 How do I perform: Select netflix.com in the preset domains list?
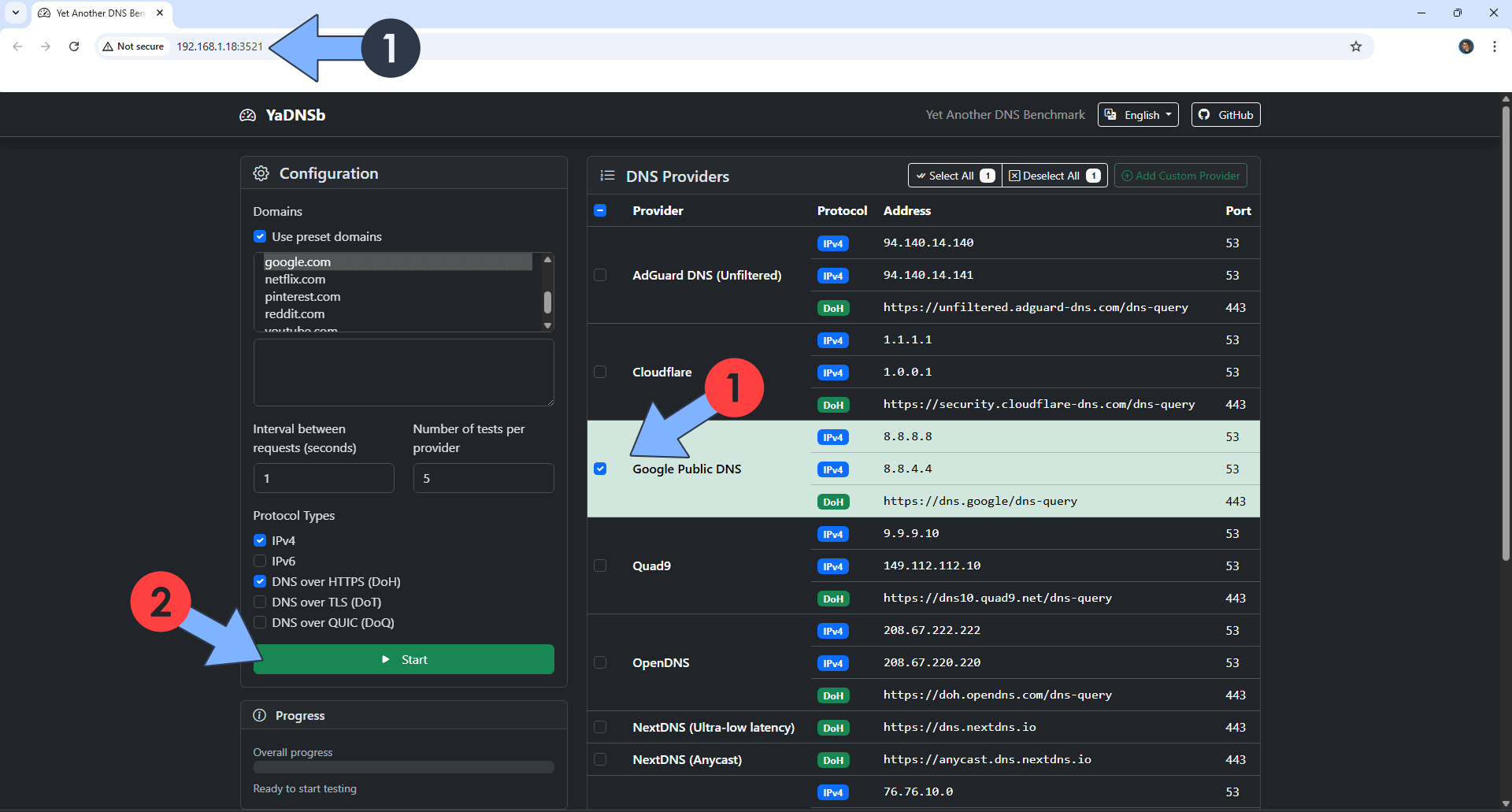398,279
